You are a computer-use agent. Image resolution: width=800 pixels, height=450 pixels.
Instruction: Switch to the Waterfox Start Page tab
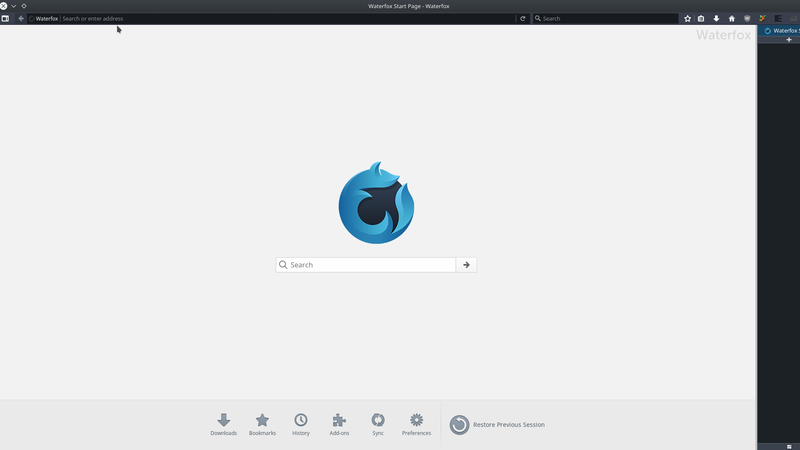coord(781,31)
